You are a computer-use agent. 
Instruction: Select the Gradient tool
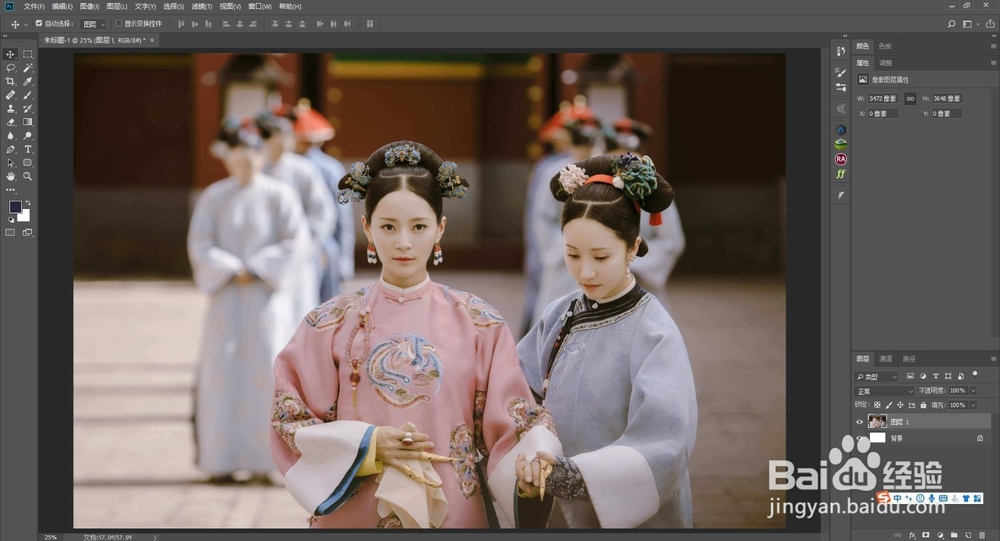pos(28,122)
